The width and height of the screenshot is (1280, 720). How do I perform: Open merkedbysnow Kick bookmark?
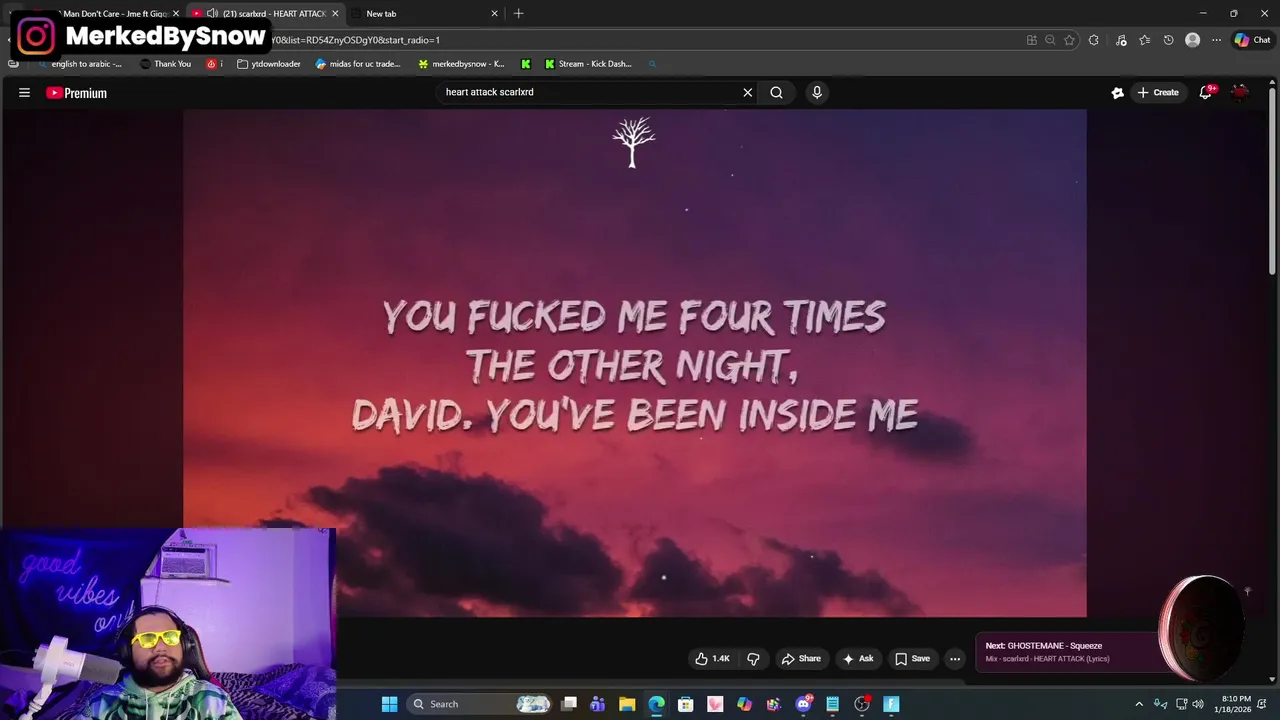(x=461, y=64)
